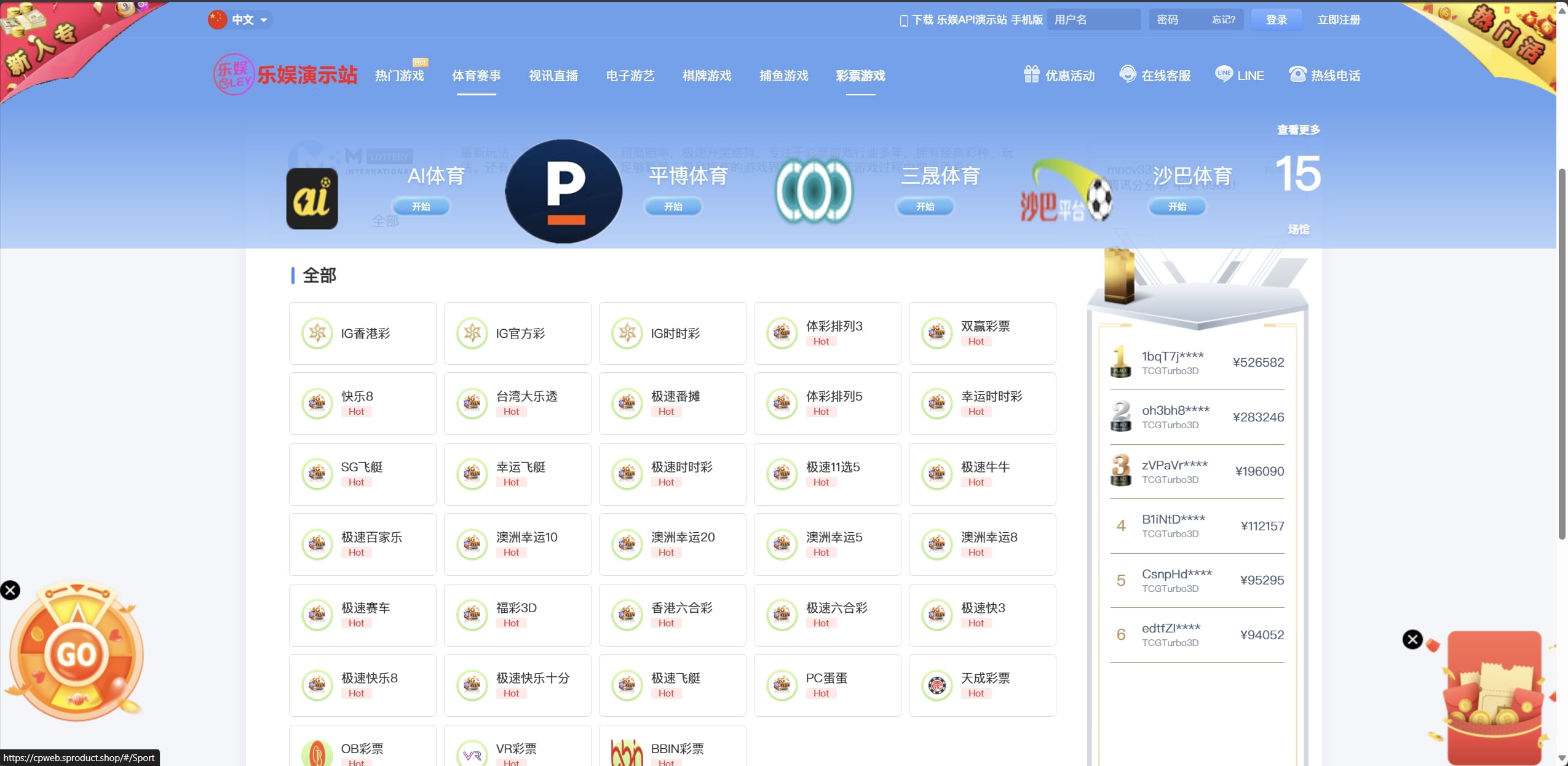Expand the 中文 language dropdown
The height and width of the screenshot is (766, 1568).
click(240, 20)
